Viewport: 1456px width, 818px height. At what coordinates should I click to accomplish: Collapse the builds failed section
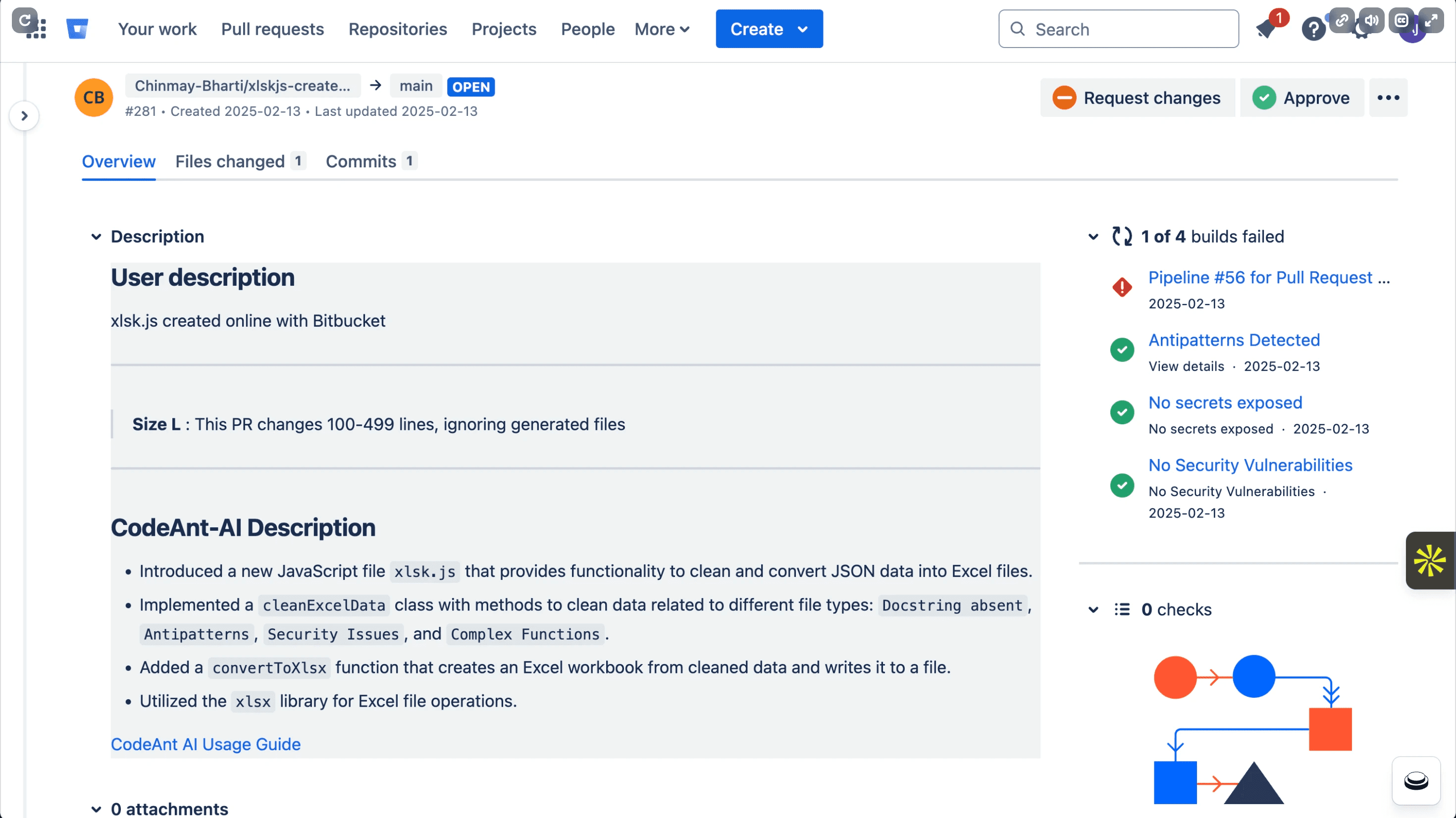pyautogui.click(x=1093, y=236)
